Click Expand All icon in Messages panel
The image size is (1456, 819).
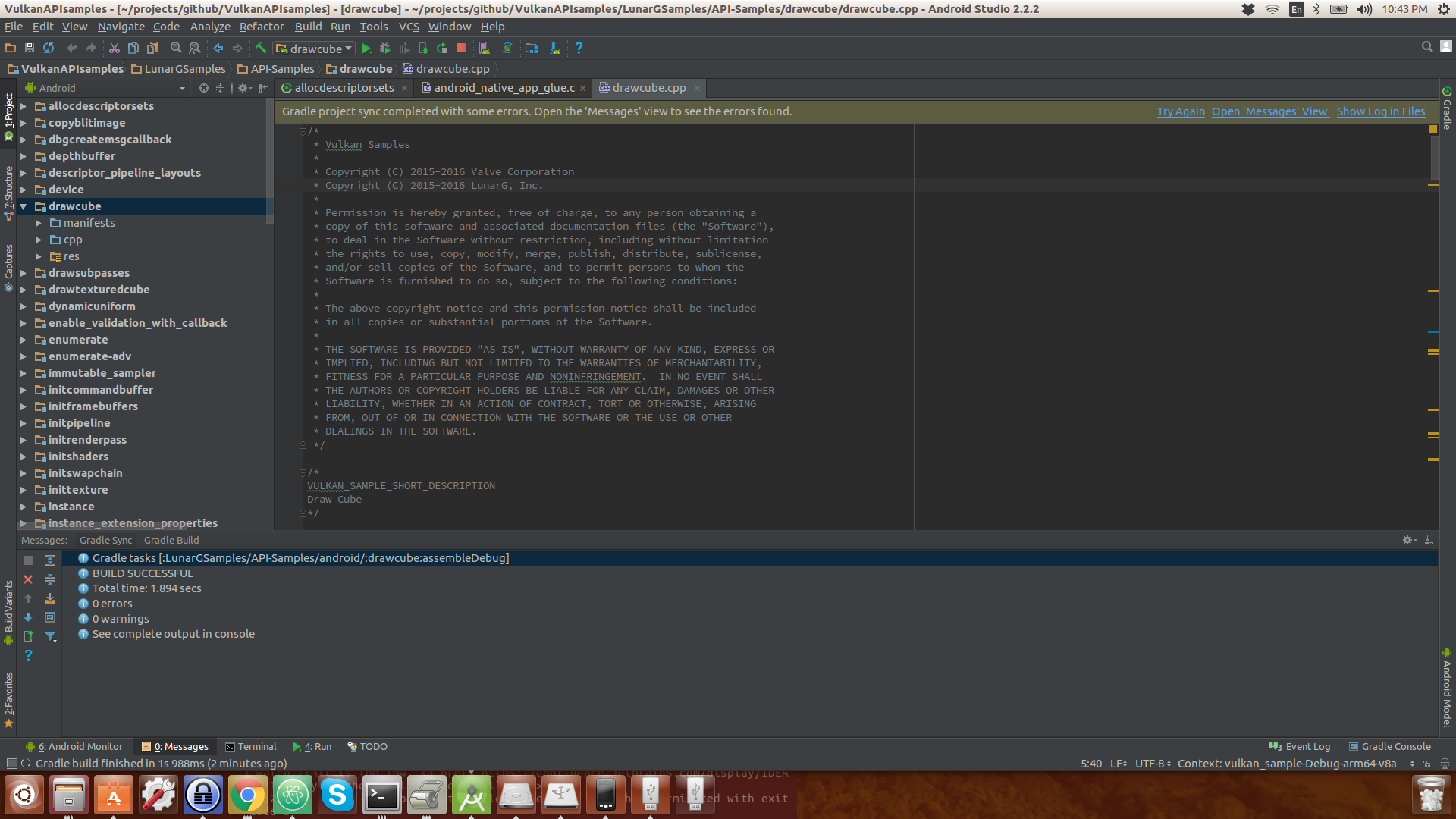(50, 560)
